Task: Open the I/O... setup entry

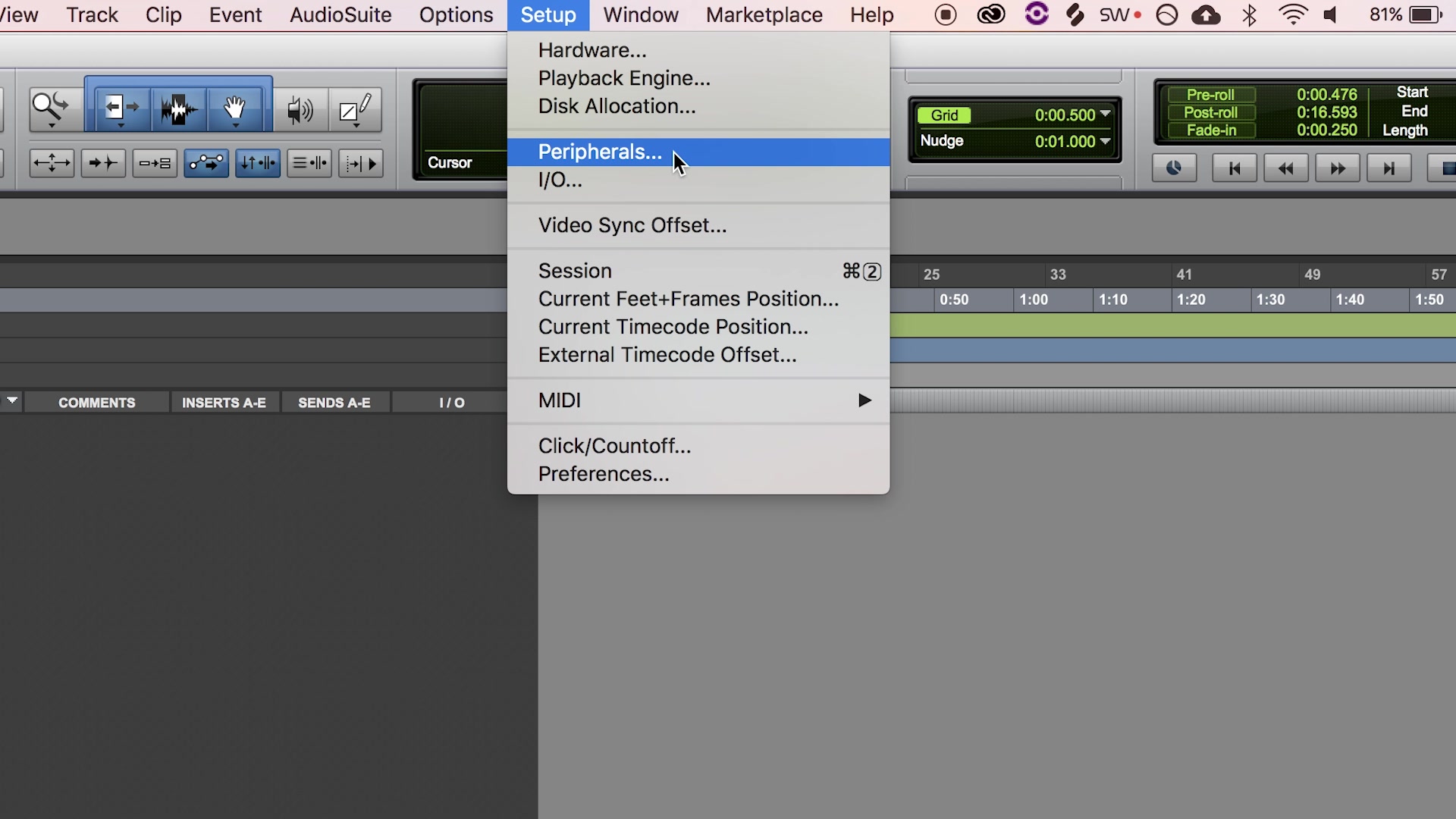Action: point(698,180)
